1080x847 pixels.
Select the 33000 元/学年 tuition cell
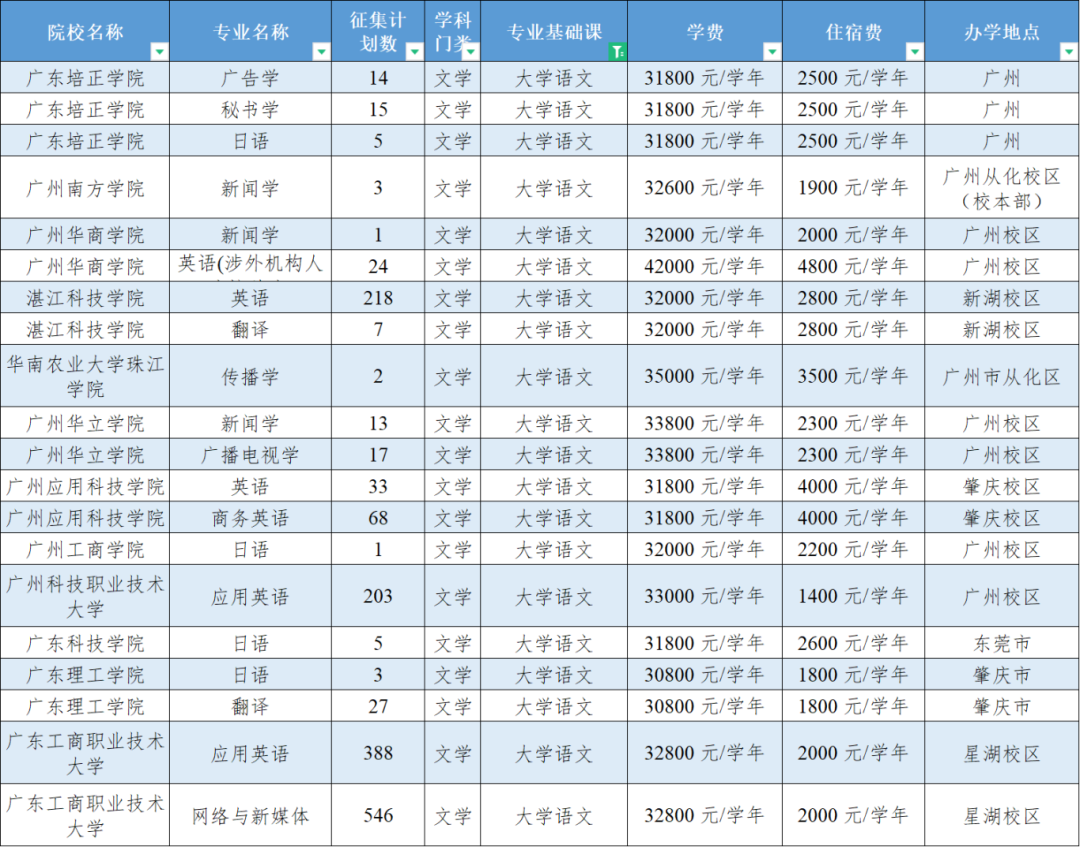[x=705, y=596]
